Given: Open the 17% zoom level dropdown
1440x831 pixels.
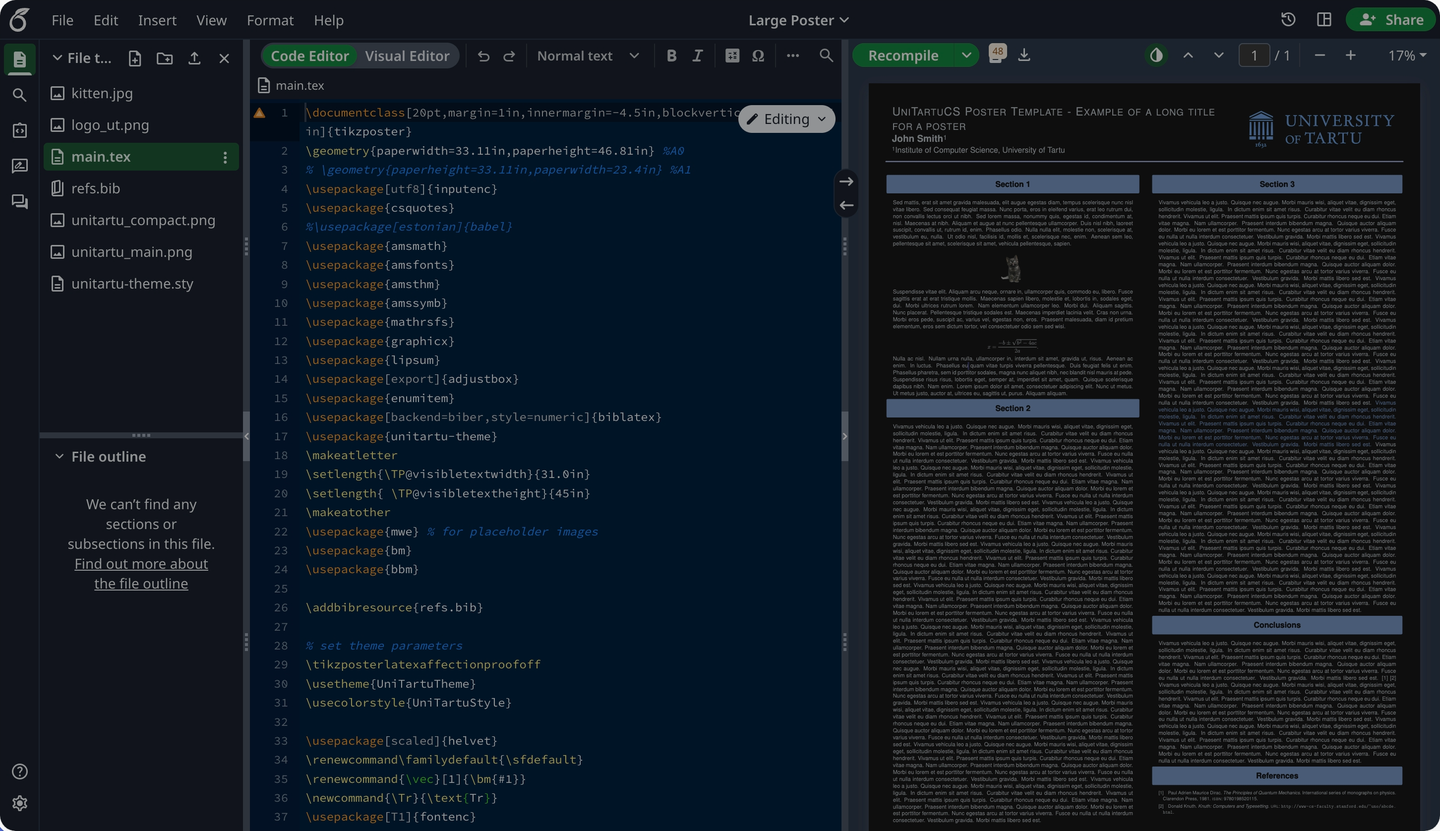Looking at the screenshot, I should [1407, 56].
